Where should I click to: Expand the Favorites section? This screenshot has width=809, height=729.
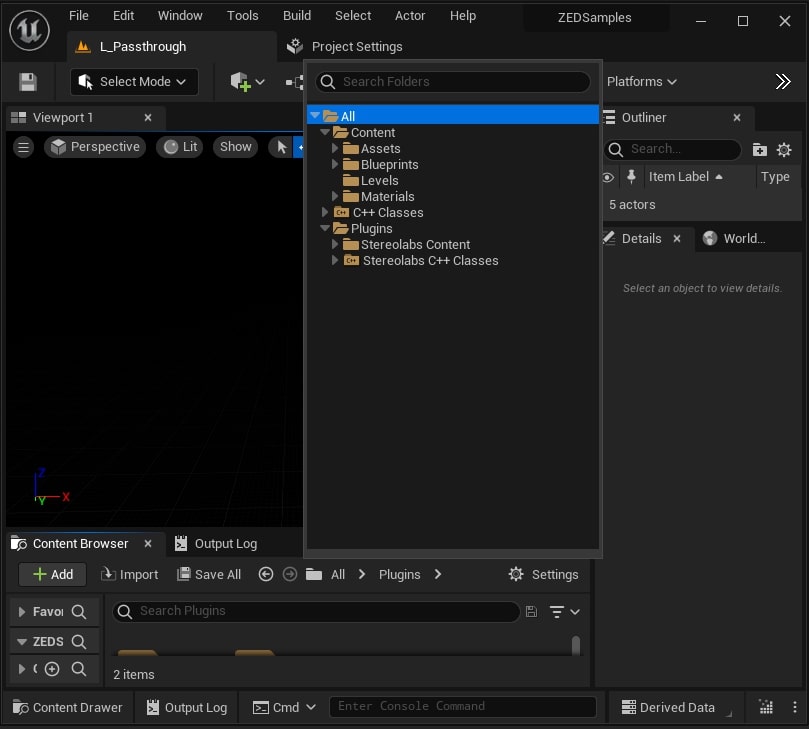22,611
